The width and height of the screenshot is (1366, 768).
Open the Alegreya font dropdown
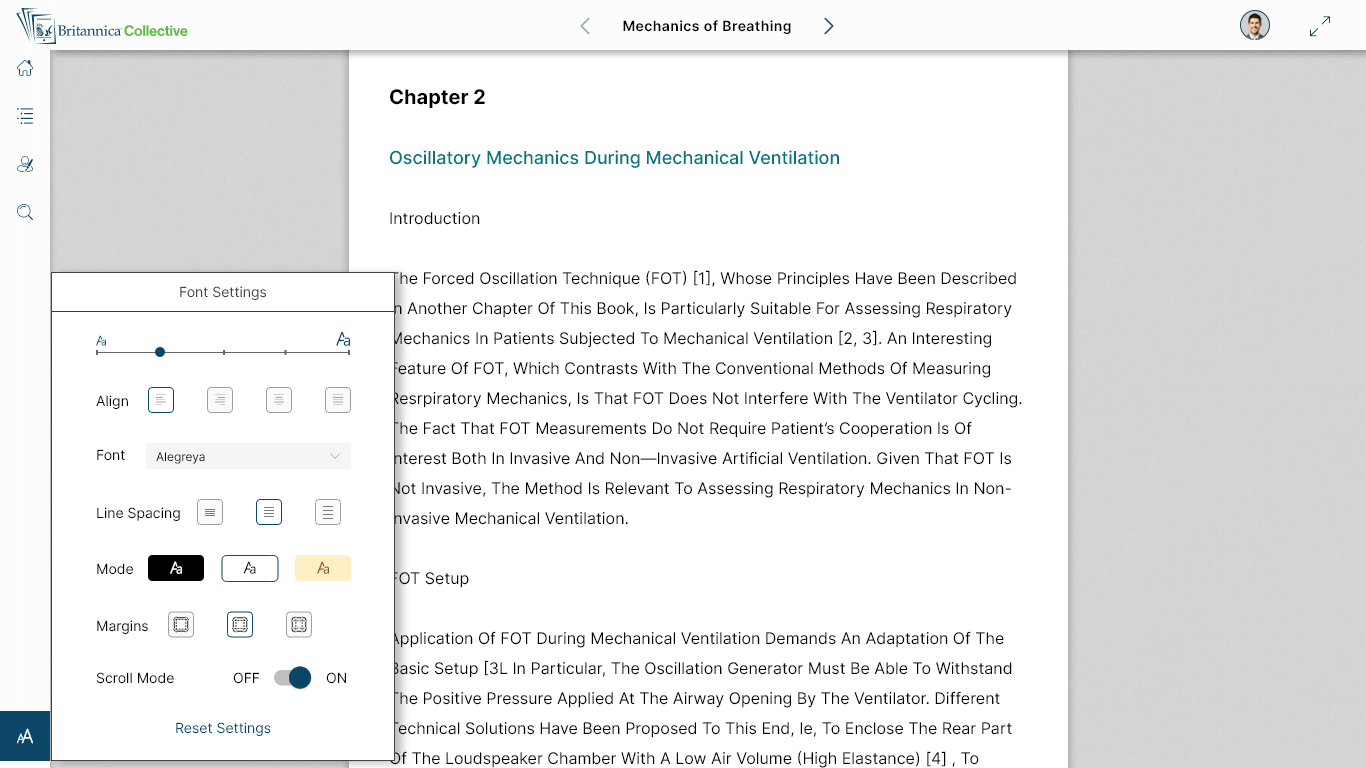pyautogui.click(x=248, y=456)
